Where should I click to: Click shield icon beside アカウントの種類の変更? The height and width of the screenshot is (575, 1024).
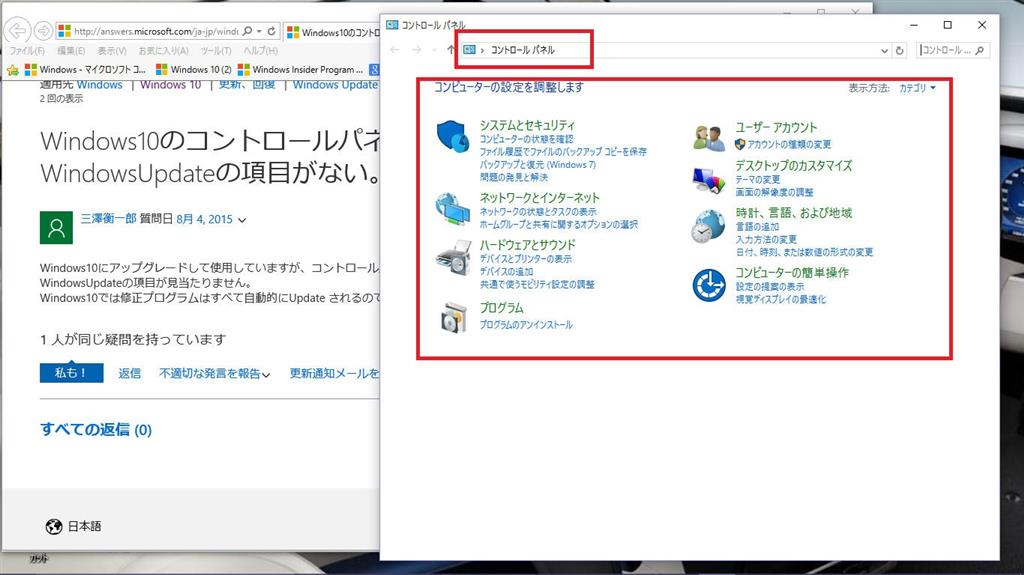[x=740, y=144]
